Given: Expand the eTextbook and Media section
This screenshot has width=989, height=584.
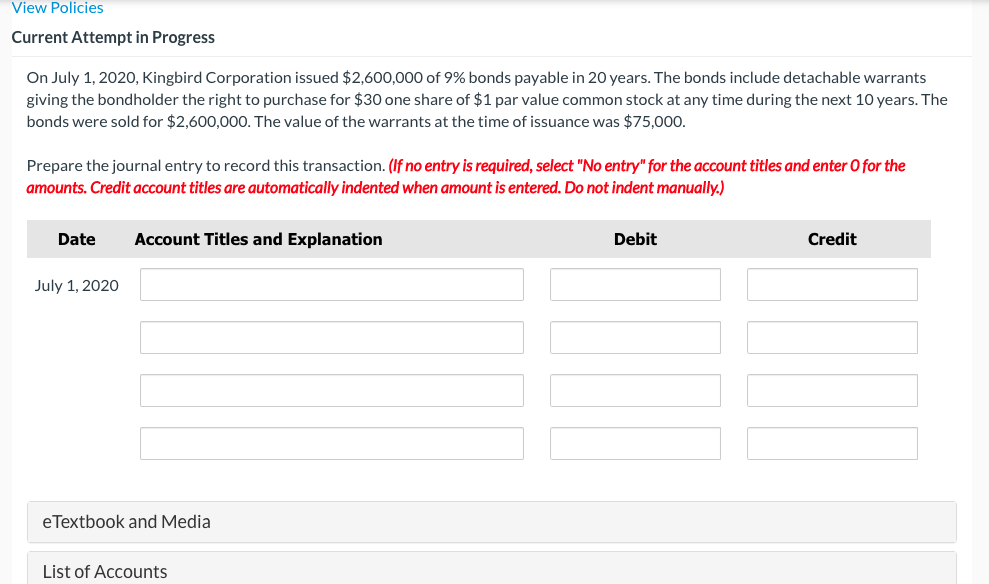Looking at the screenshot, I should [x=126, y=521].
